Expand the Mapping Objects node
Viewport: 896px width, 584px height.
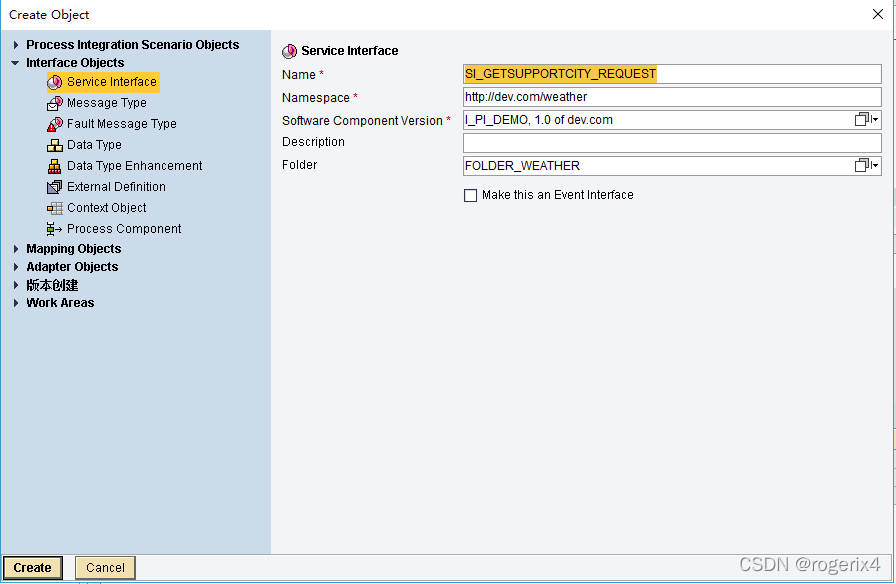(16, 249)
